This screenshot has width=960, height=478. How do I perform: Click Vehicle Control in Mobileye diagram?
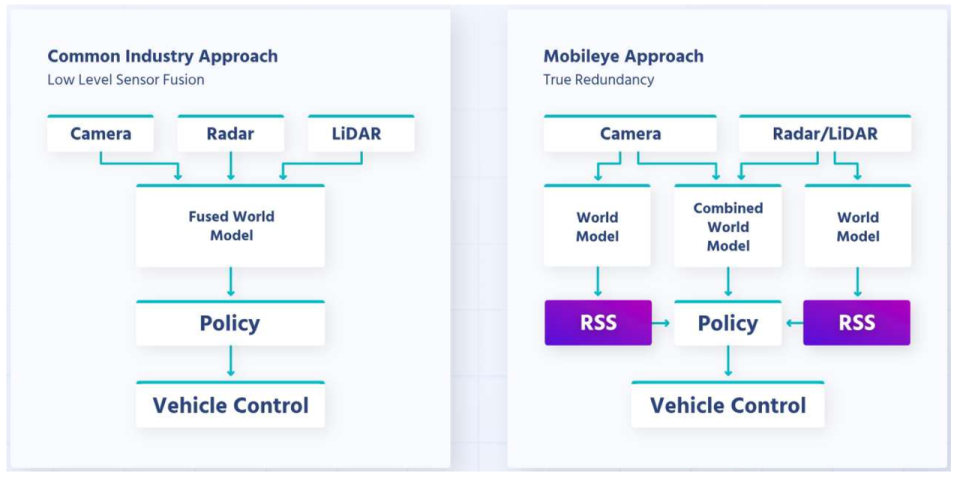pos(727,405)
